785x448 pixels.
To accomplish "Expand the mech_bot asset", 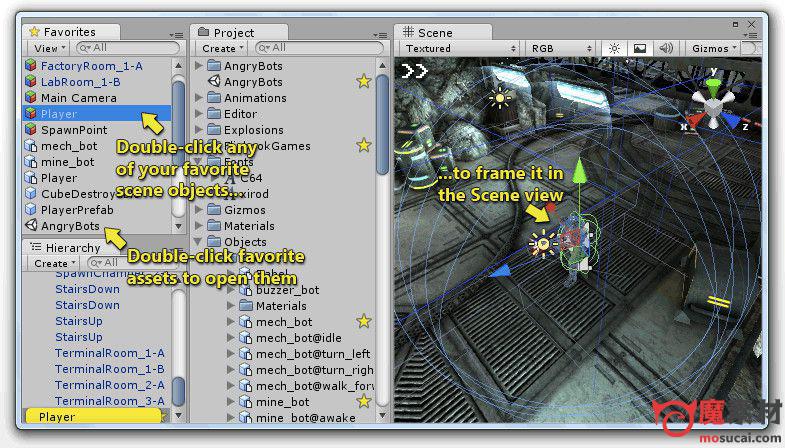I will click(231, 322).
